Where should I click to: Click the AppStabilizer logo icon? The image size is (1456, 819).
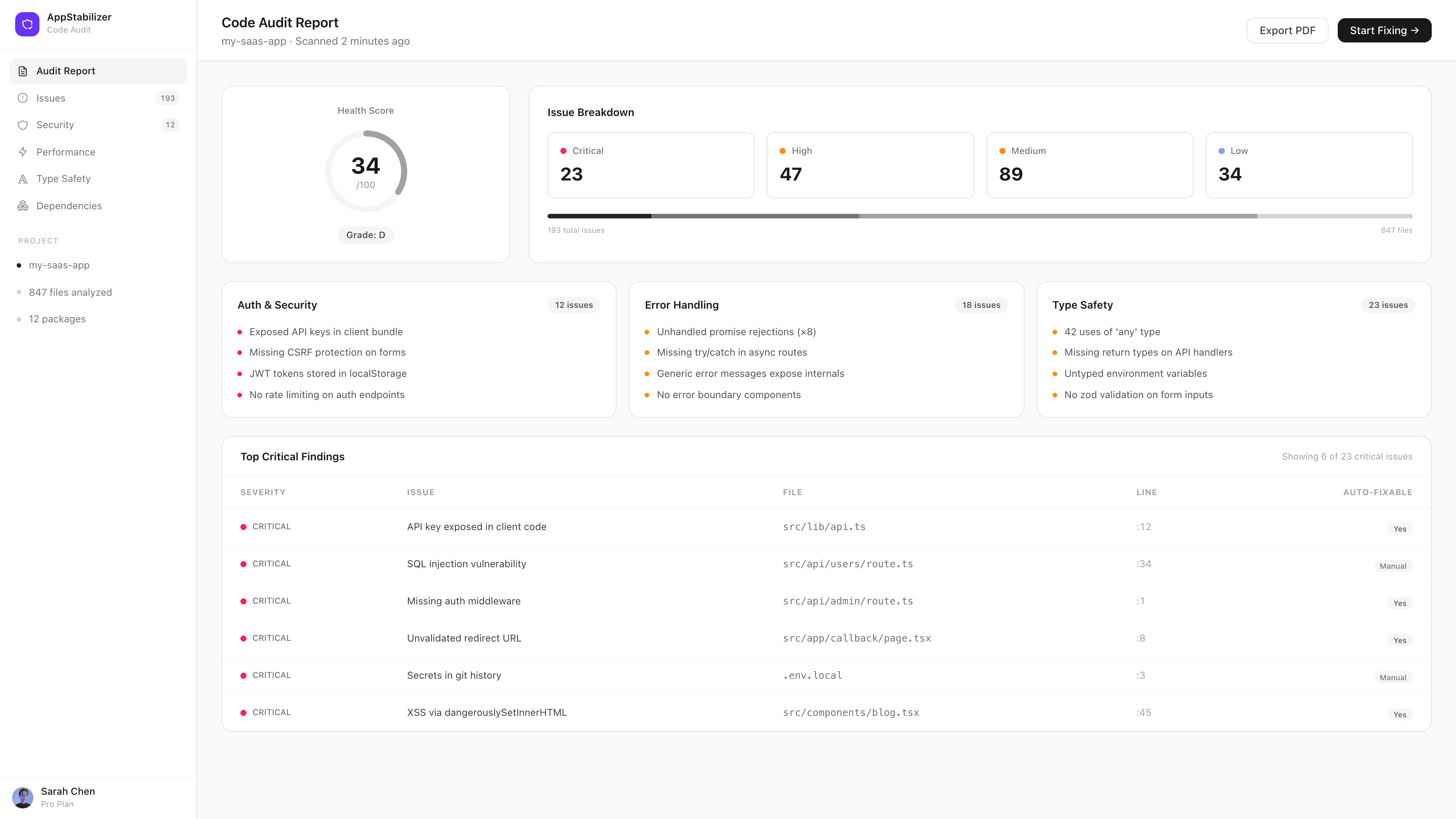[x=27, y=24]
